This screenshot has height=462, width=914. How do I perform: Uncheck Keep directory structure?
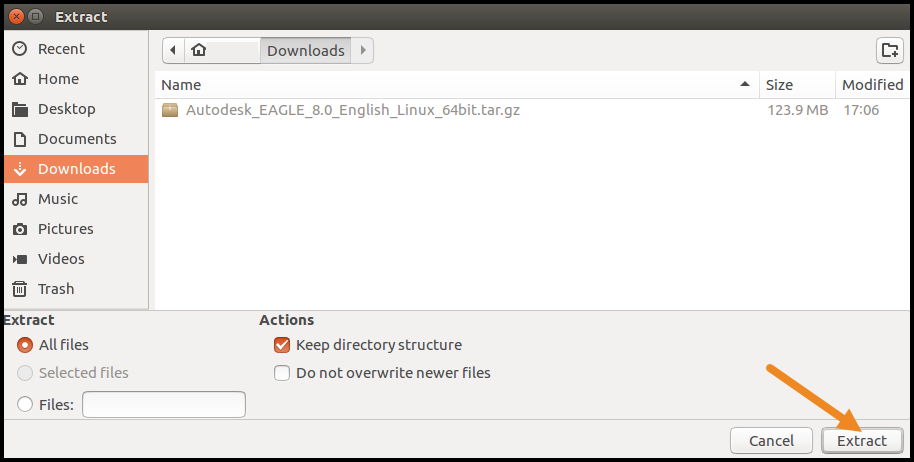point(281,345)
